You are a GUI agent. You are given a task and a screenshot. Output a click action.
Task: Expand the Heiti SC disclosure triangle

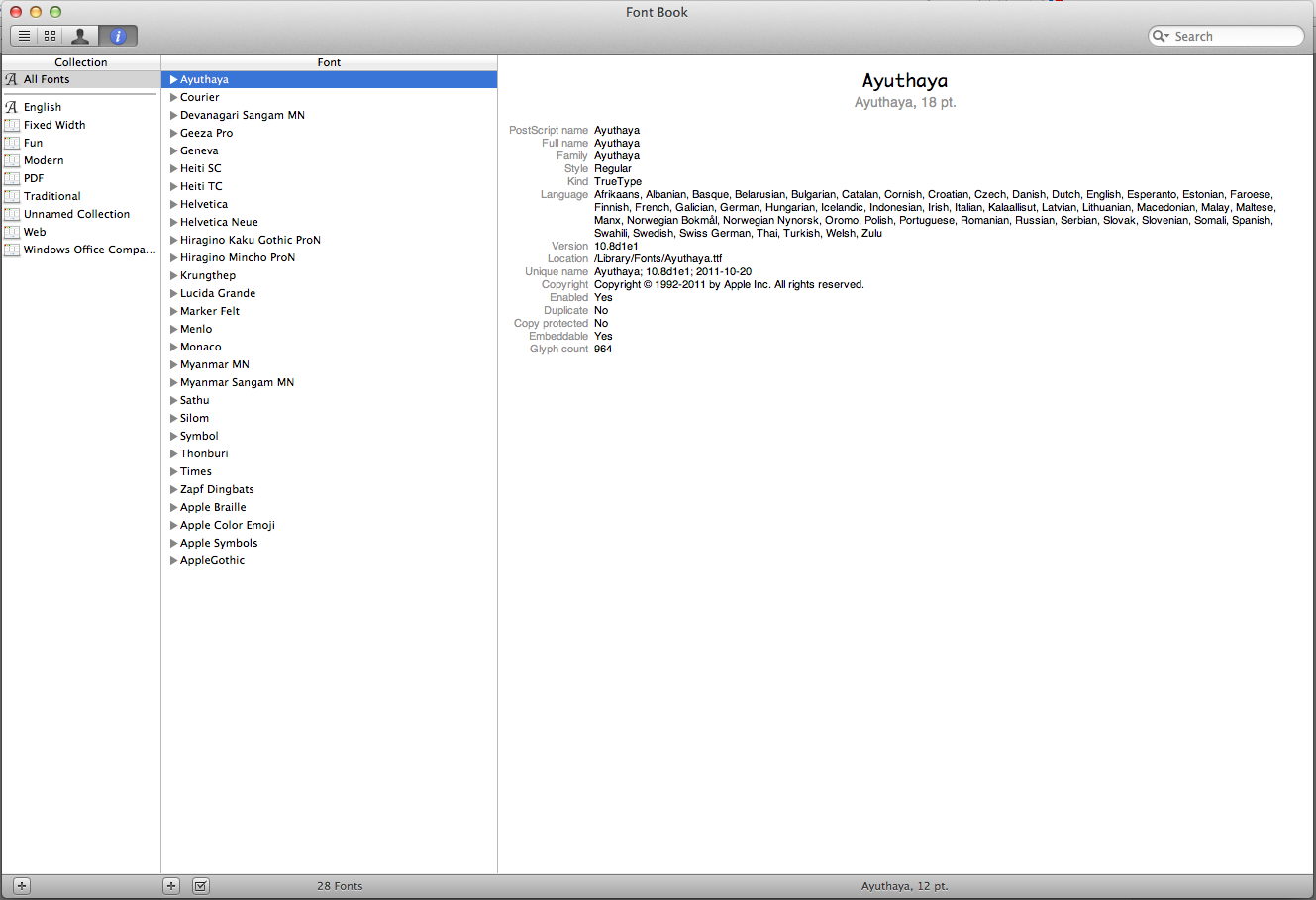[x=173, y=168]
